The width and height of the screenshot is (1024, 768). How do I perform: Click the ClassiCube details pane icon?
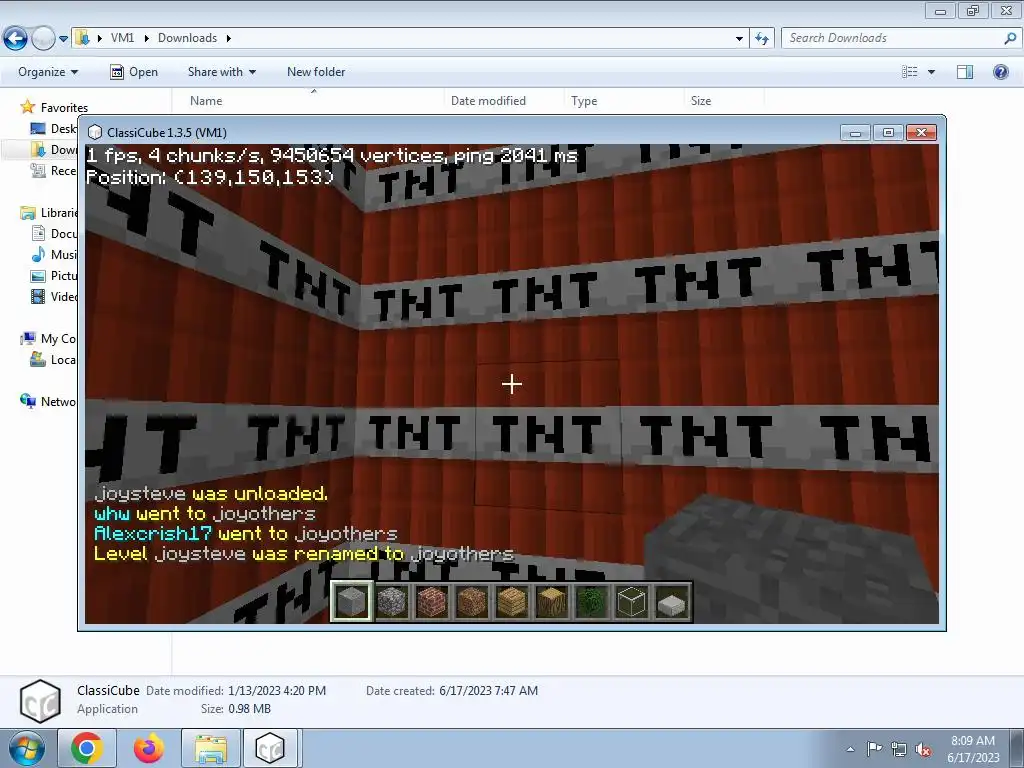pos(40,701)
